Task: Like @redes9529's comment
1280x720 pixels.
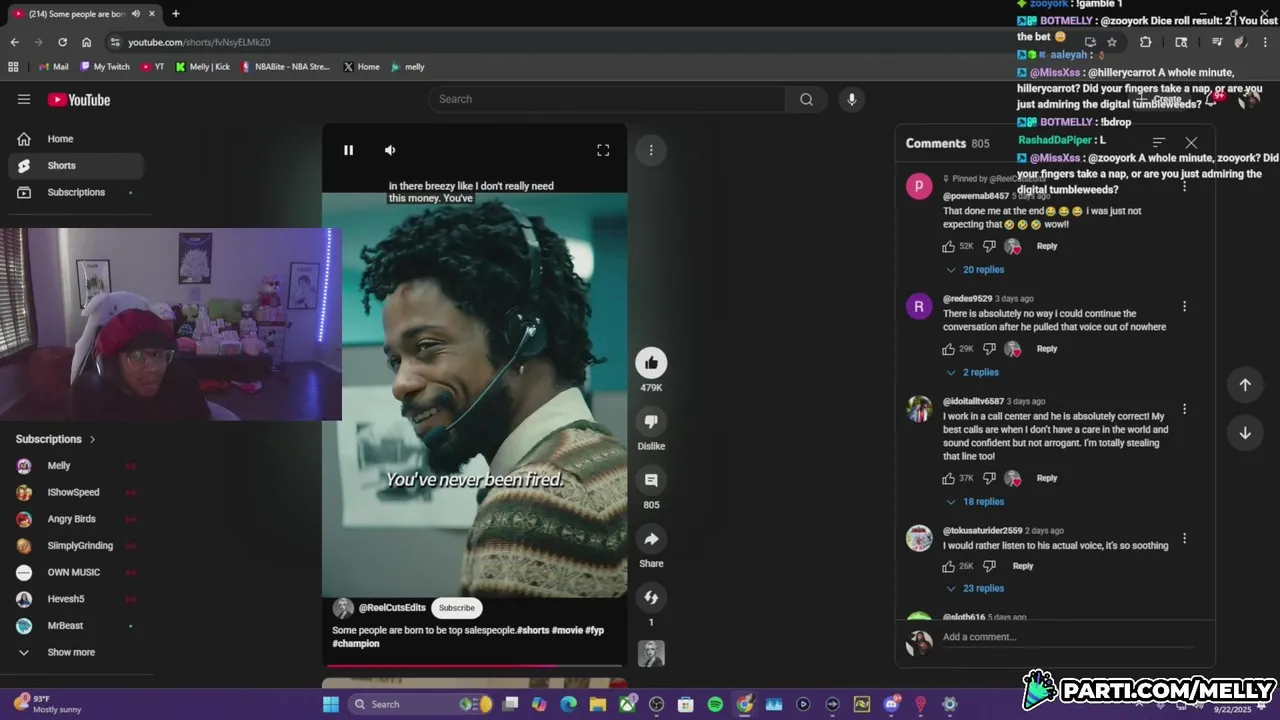Action: coord(948,349)
